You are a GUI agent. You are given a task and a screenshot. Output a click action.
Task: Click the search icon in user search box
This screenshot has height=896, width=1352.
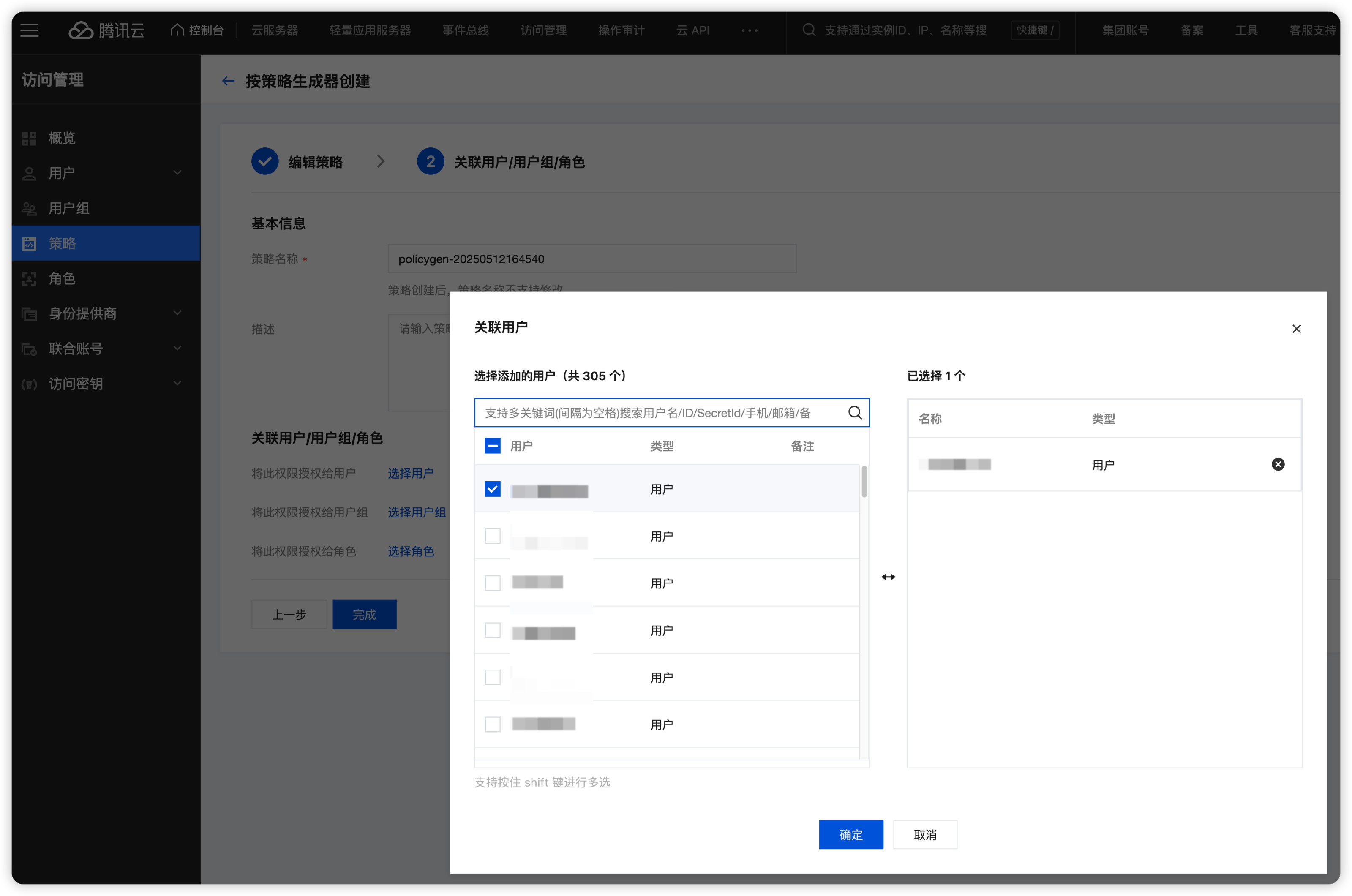(855, 413)
